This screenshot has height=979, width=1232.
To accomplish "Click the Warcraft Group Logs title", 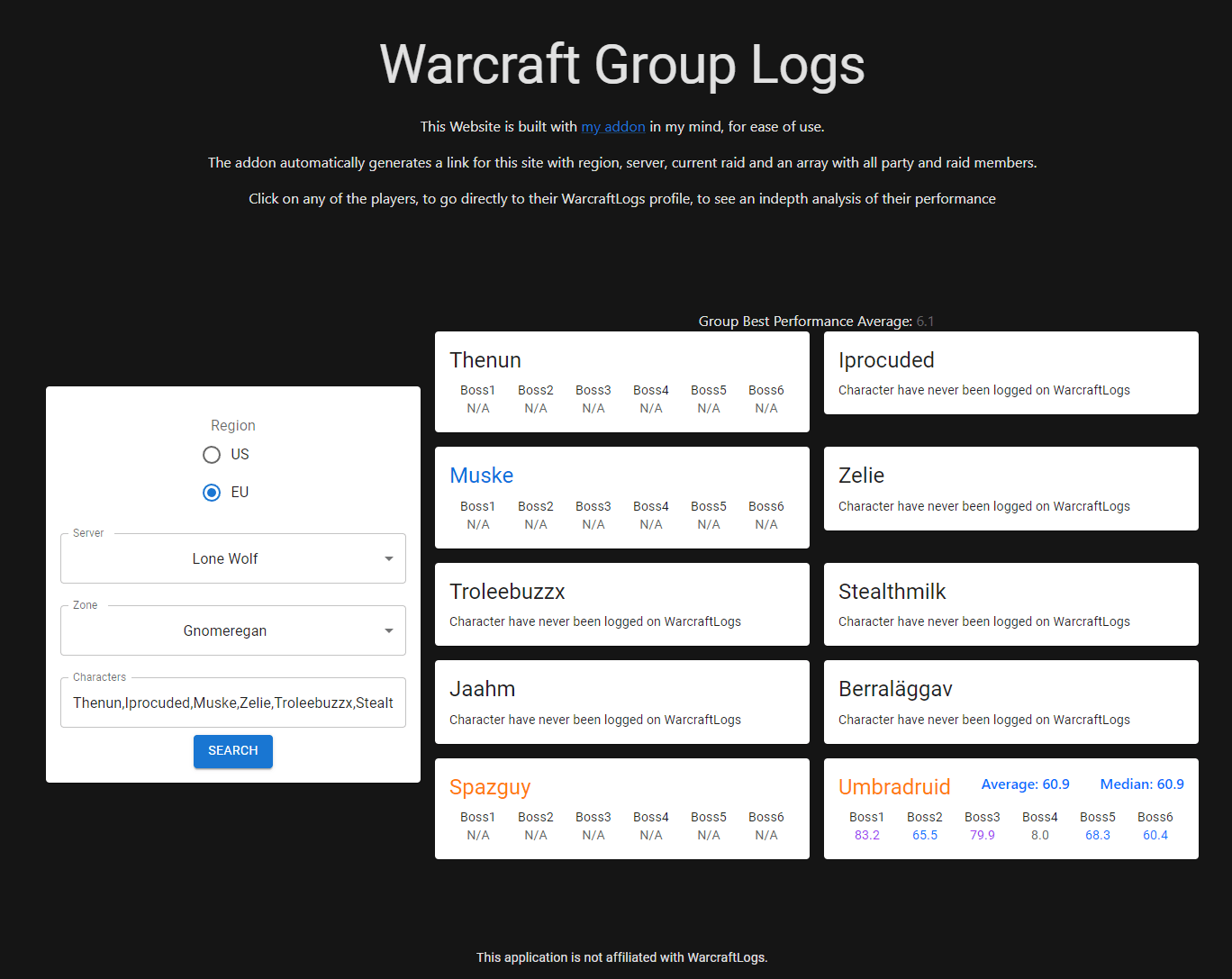I will point(622,65).
